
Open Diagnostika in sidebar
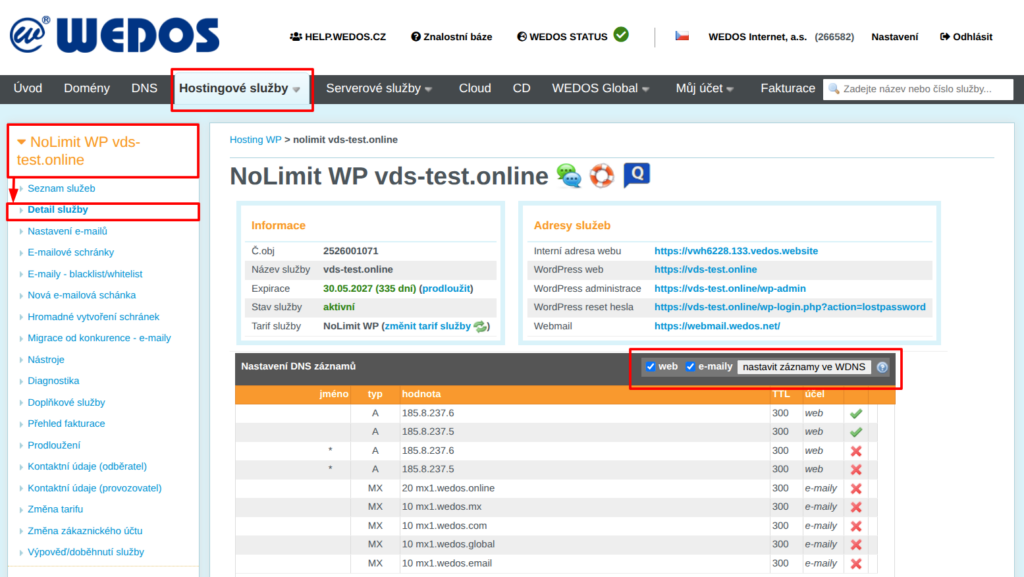(x=54, y=381)
